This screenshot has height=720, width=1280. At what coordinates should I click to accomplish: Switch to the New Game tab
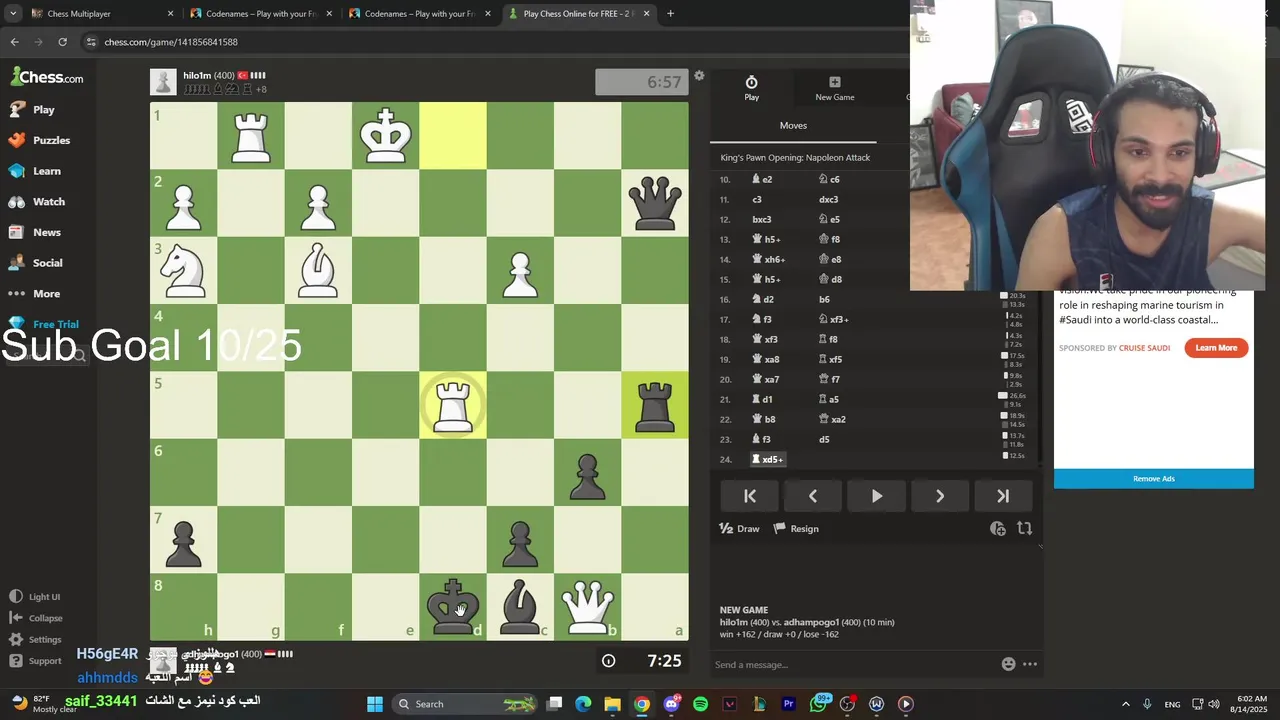coord(834,88)
